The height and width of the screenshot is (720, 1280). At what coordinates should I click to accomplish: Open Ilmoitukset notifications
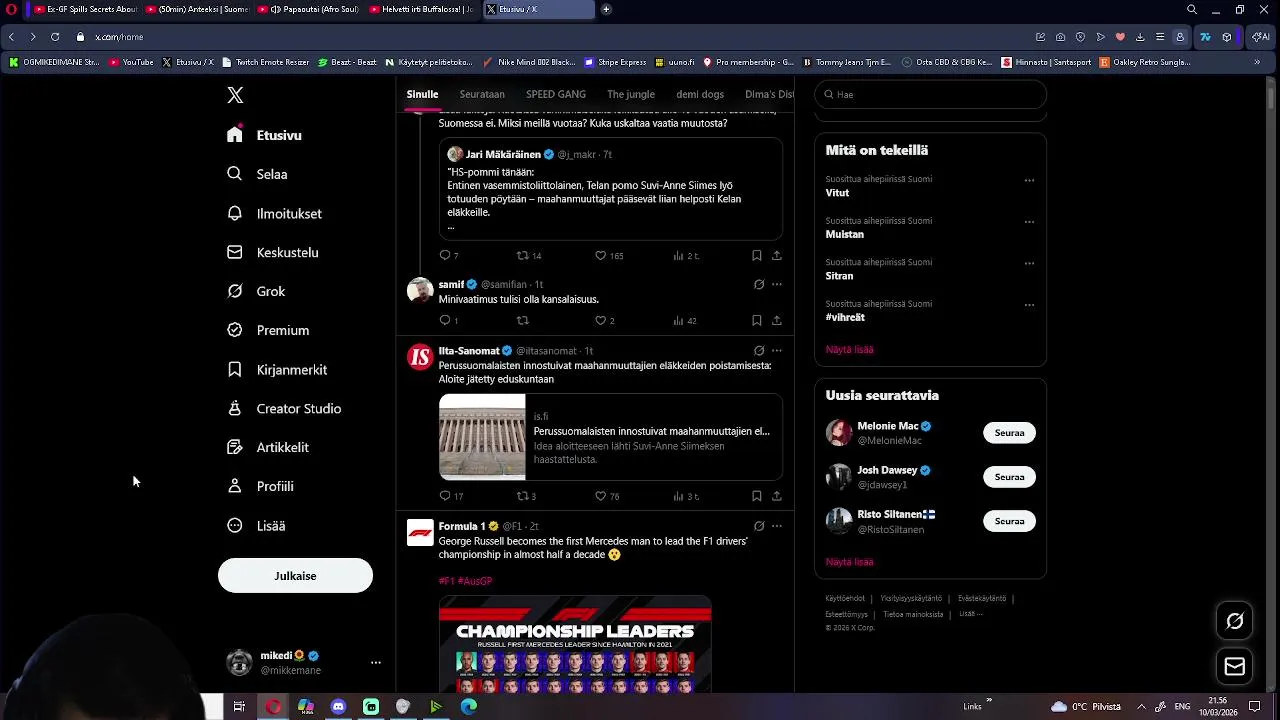click(274, 213)
